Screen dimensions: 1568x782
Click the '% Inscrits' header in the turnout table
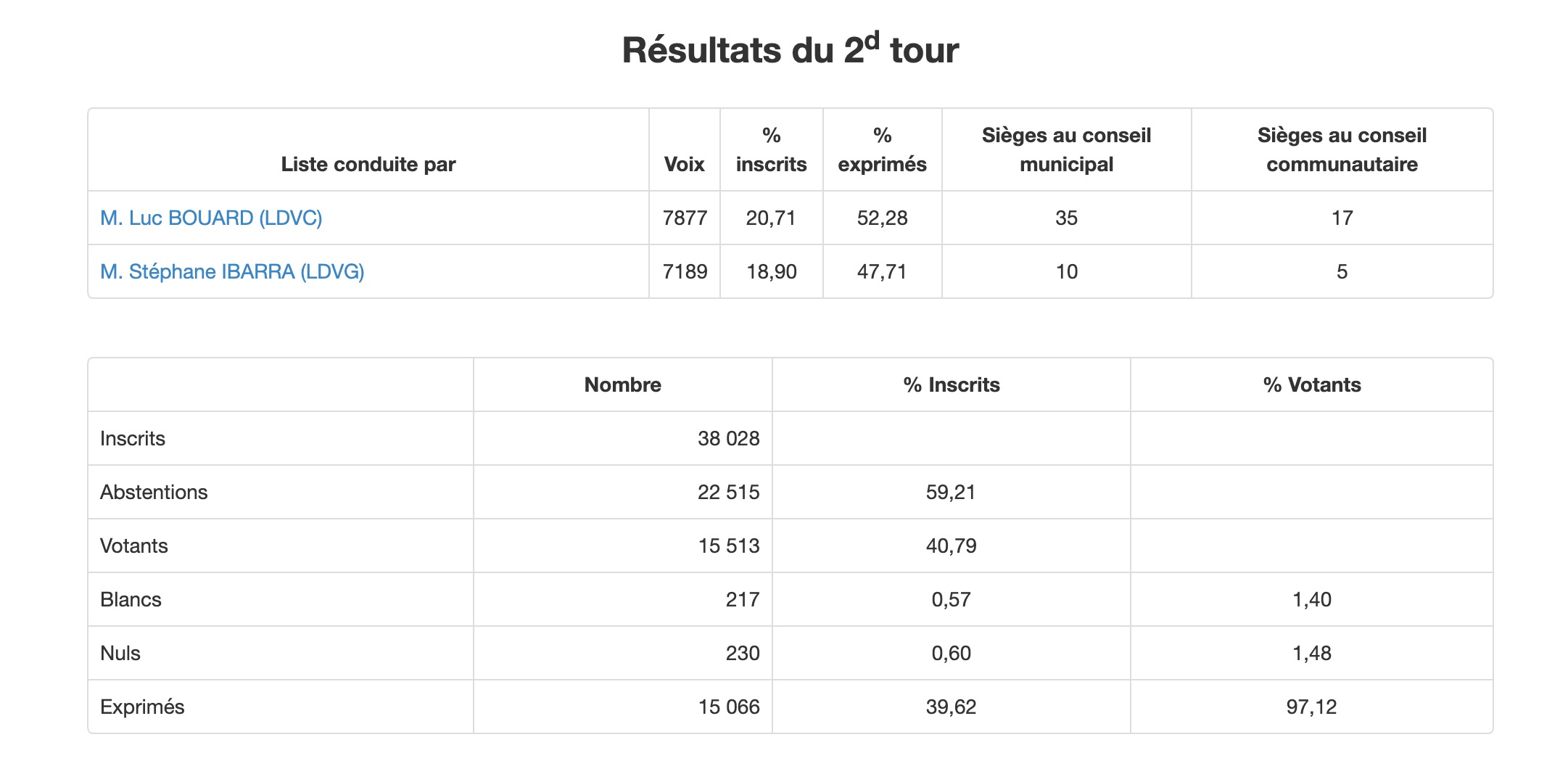952,384
